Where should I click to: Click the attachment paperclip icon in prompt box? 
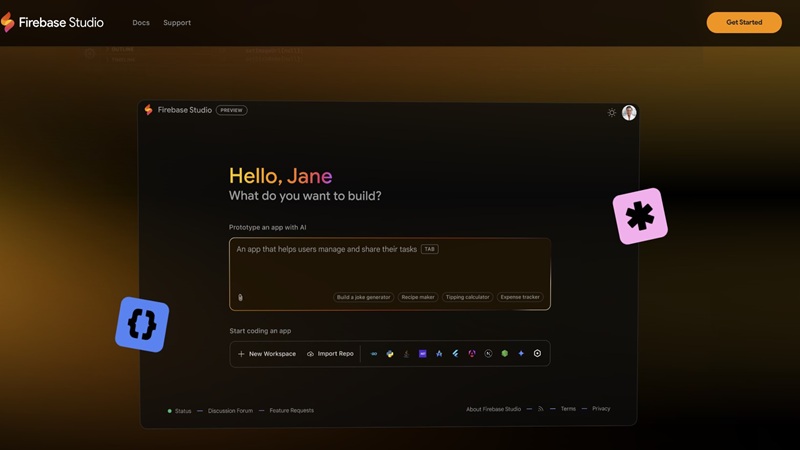point(240,297)
